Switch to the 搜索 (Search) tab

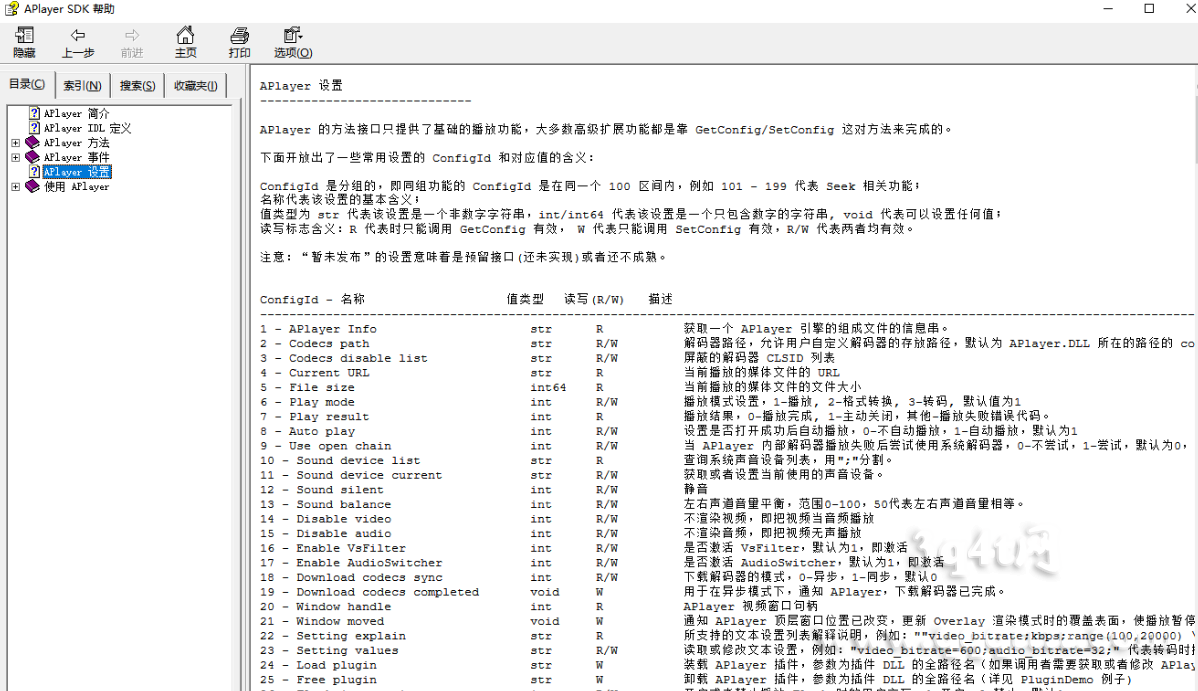pyautogui.click(x=138, y=86)
